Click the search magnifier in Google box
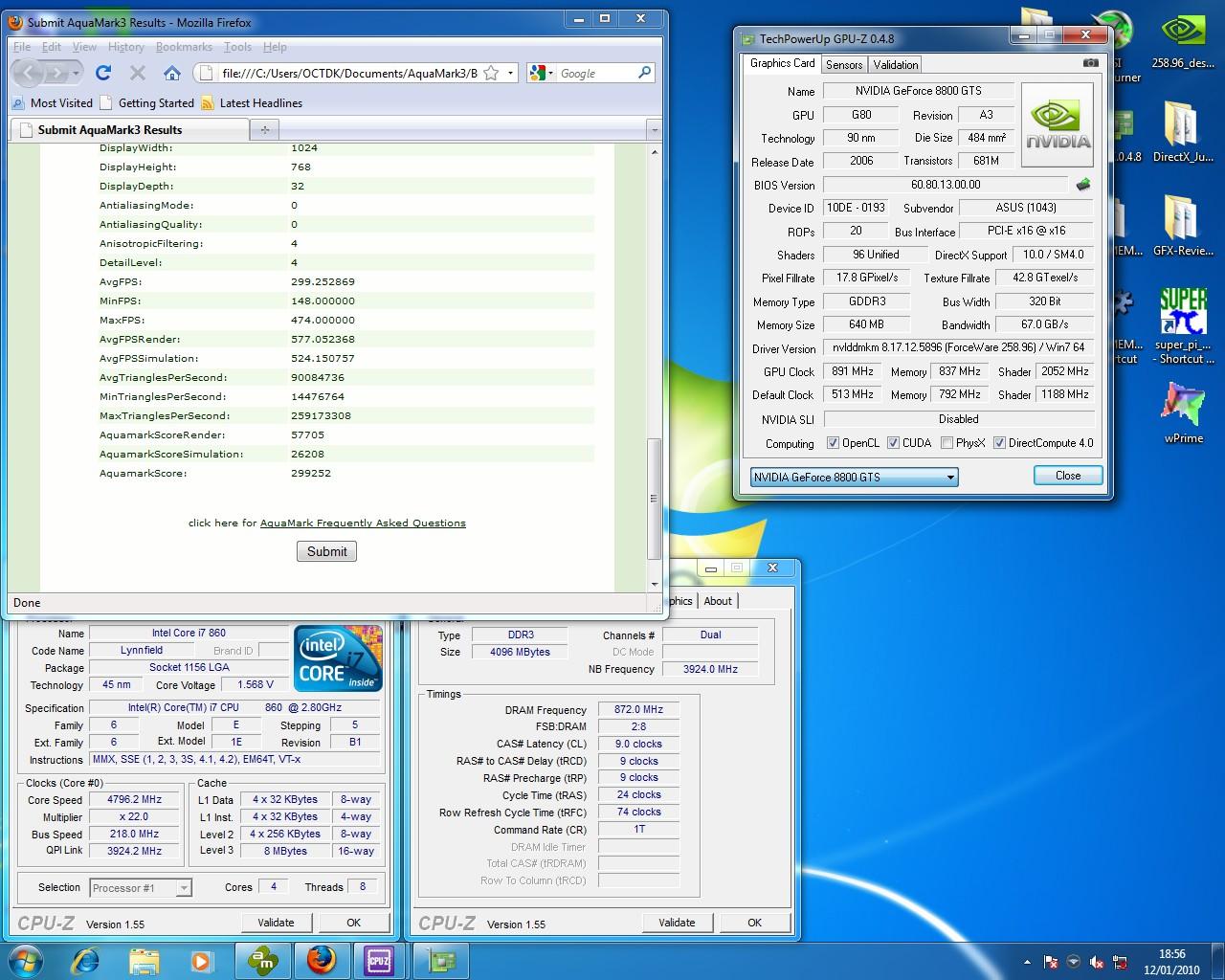The width and height of the screenshot is (1225, 980). [645, 73]
